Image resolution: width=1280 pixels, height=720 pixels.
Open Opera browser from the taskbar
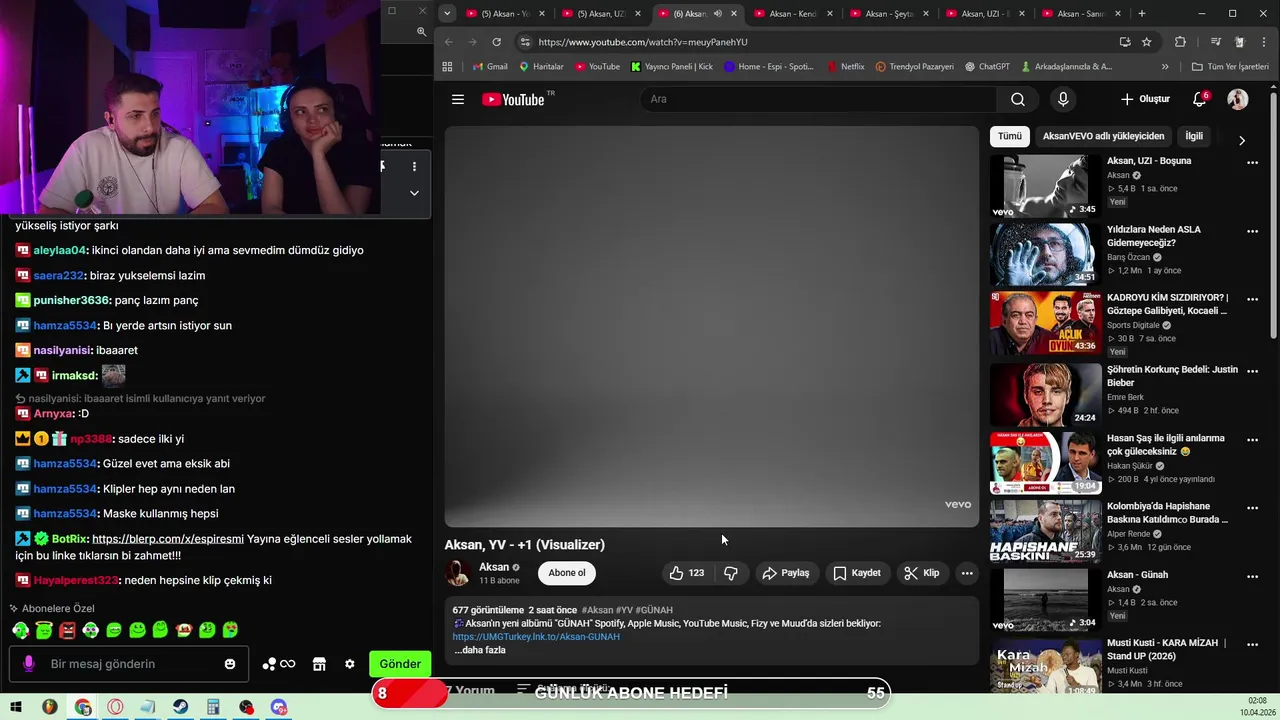coord(115,707)
